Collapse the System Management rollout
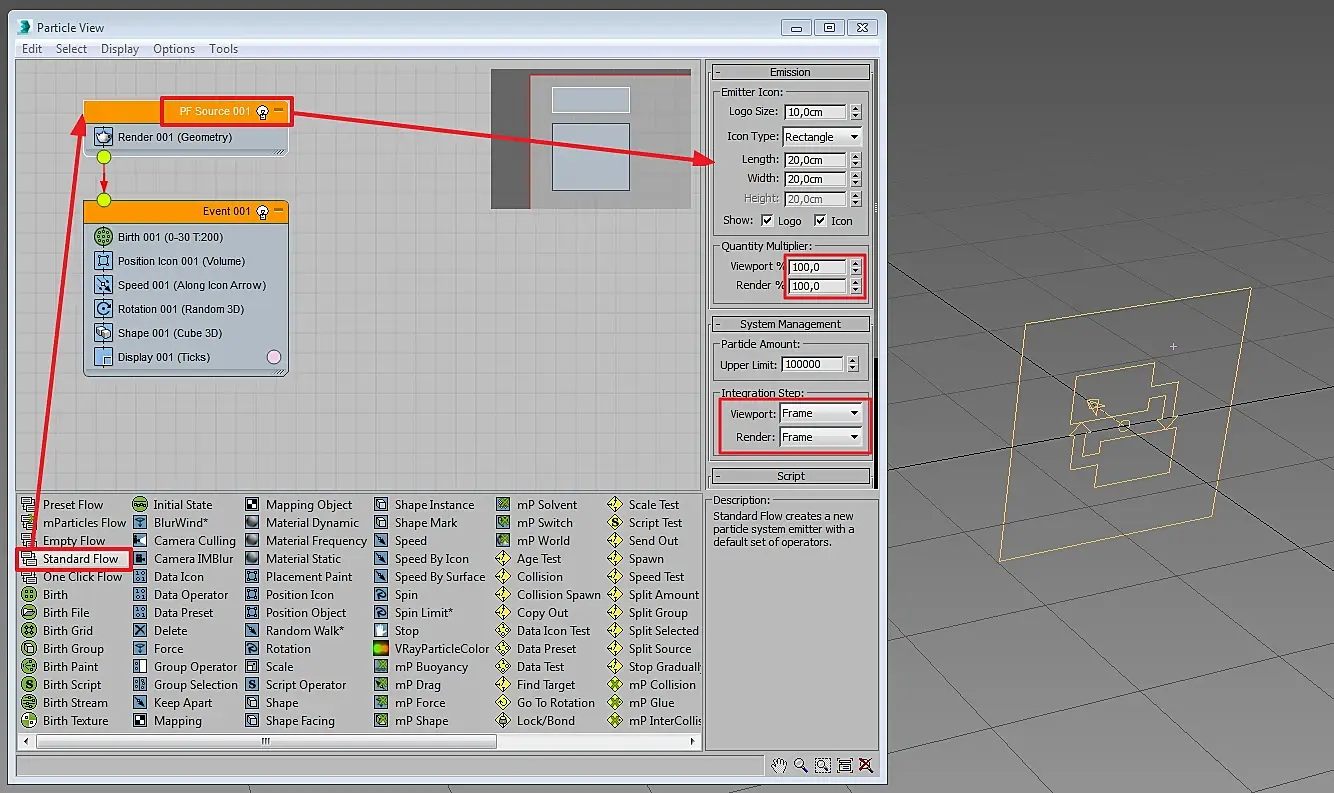This screenshot has height=793, width=1334. (x=789, y=324)
